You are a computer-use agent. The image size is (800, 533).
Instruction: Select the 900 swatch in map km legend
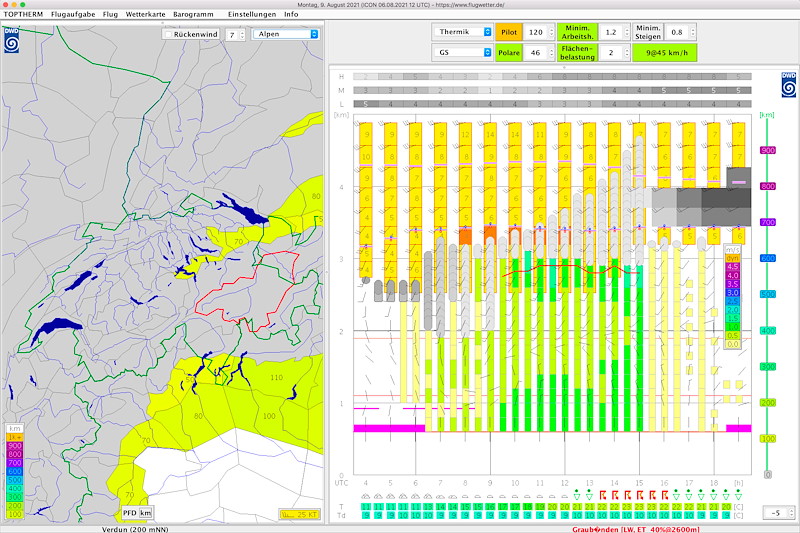coord(15,446)
